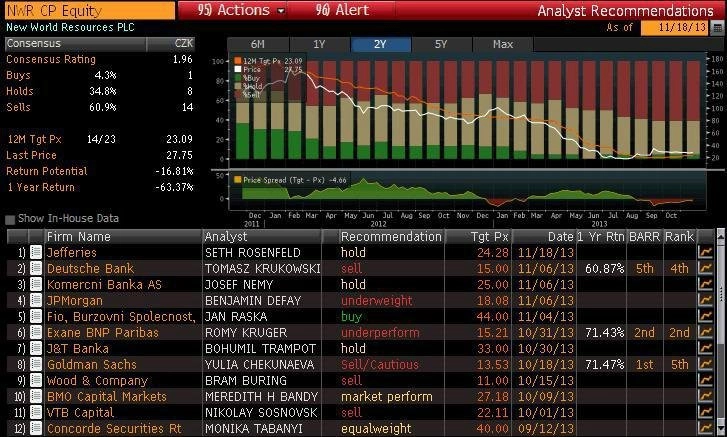Open the BMO Capital Markets document icon
This screenshot has width=727, height=437.
[36, 396]
